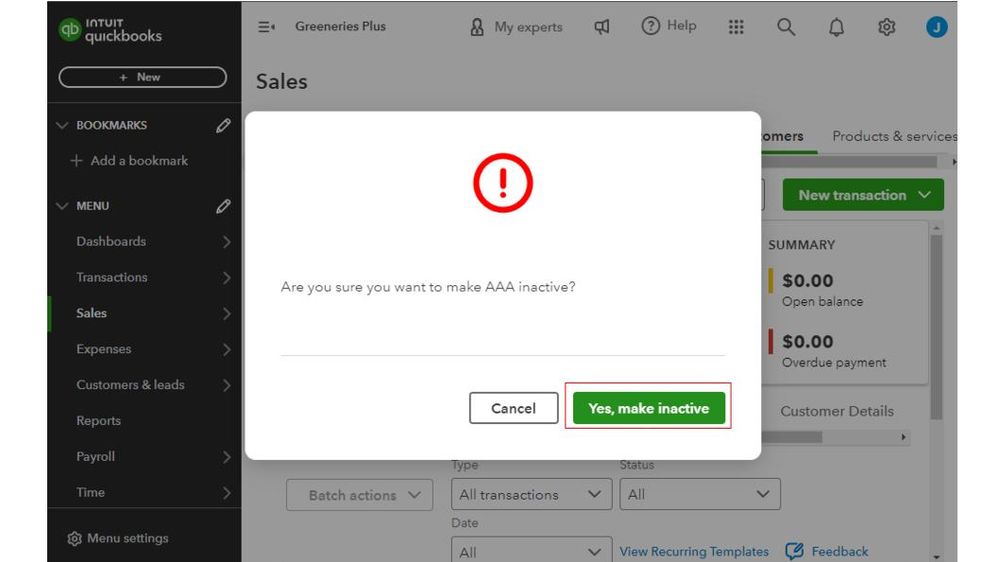The height and width of the screenshot is (562, 999).
Task: Select Expenses in the left menu
Action: point(104,349)
